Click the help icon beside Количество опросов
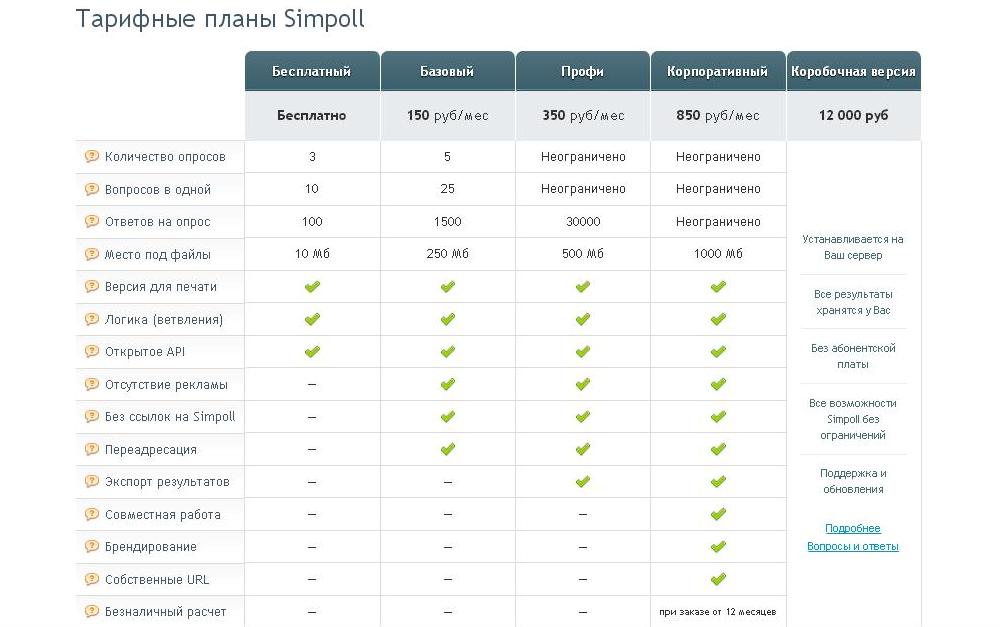1000x627 pixels. 92,157
